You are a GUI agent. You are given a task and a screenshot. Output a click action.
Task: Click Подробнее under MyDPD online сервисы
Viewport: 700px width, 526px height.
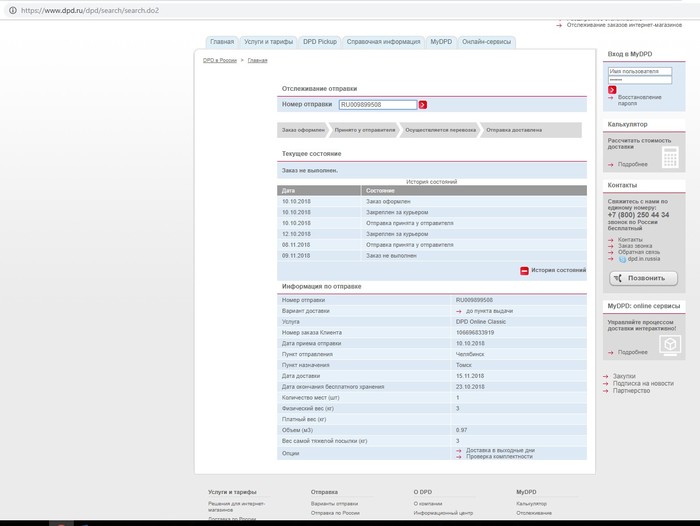click(633, 352)
